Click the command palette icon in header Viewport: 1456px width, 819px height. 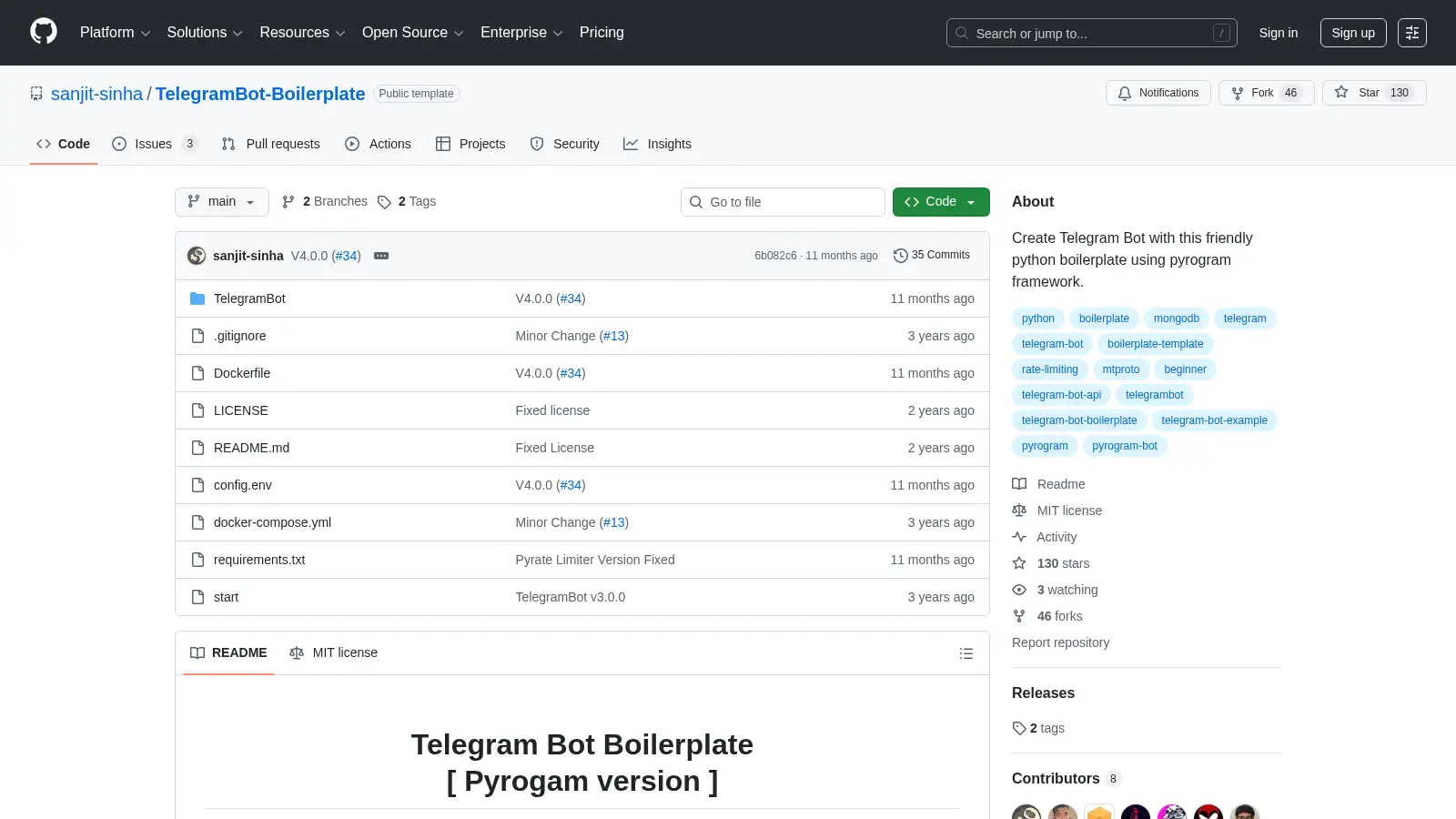(x=1412, y=33)
